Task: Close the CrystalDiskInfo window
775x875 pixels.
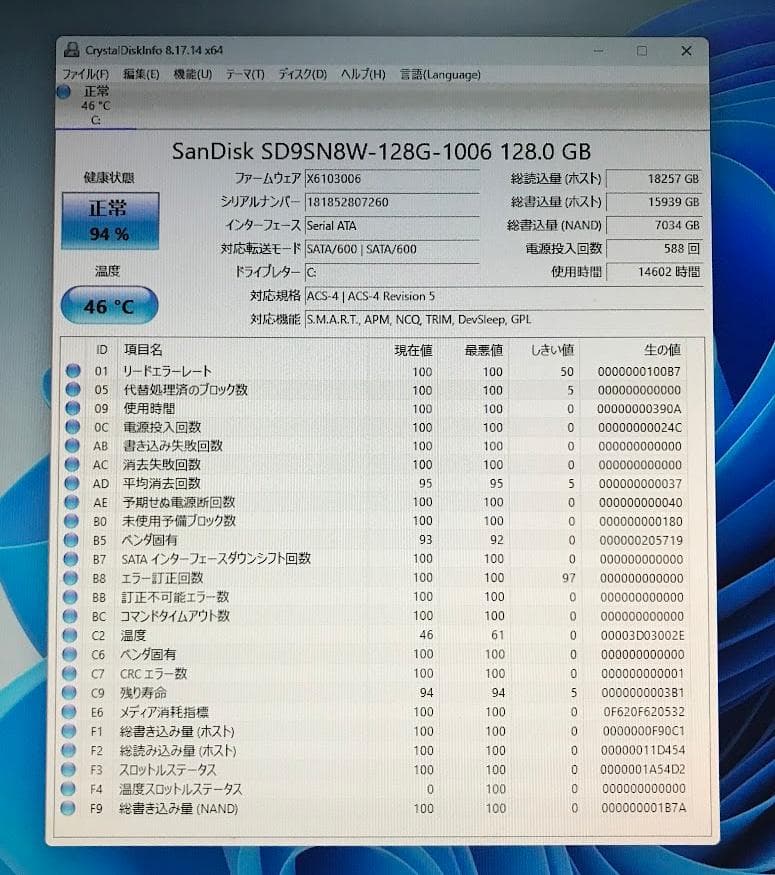Action: click(x=686, y=51)
